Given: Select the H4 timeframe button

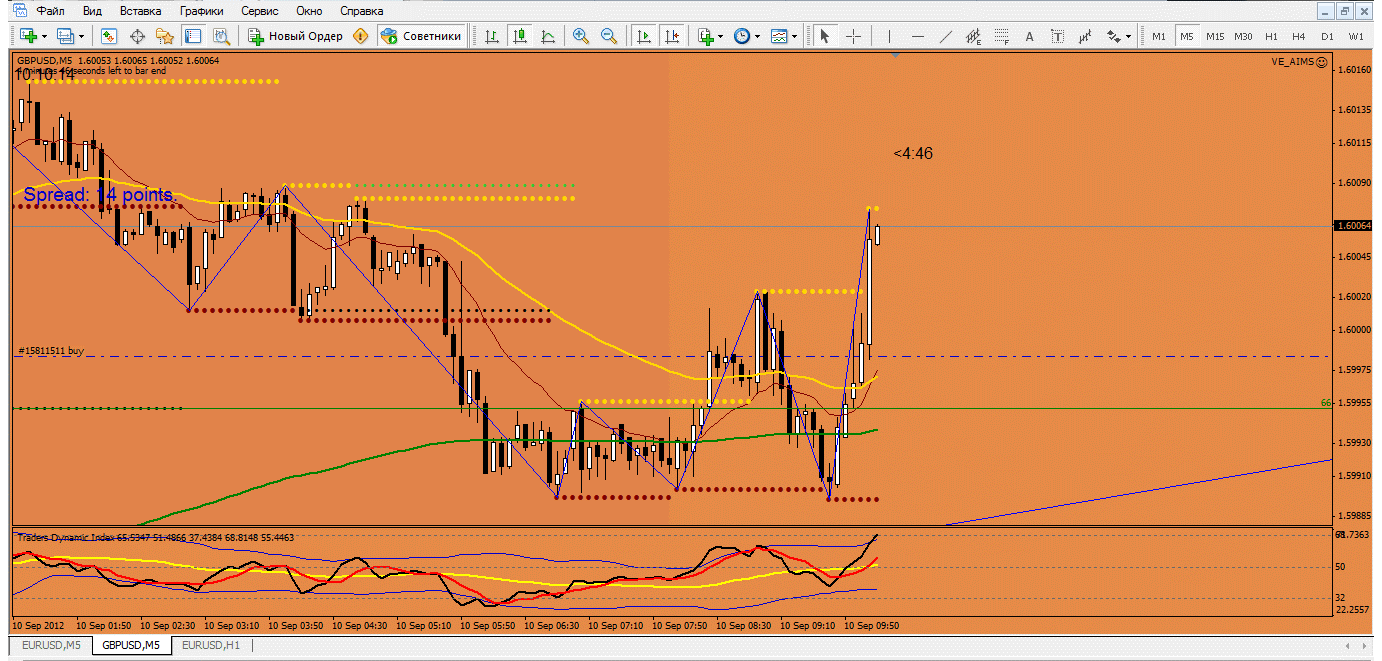Looking at the screenshot, I should (1299, 36).
